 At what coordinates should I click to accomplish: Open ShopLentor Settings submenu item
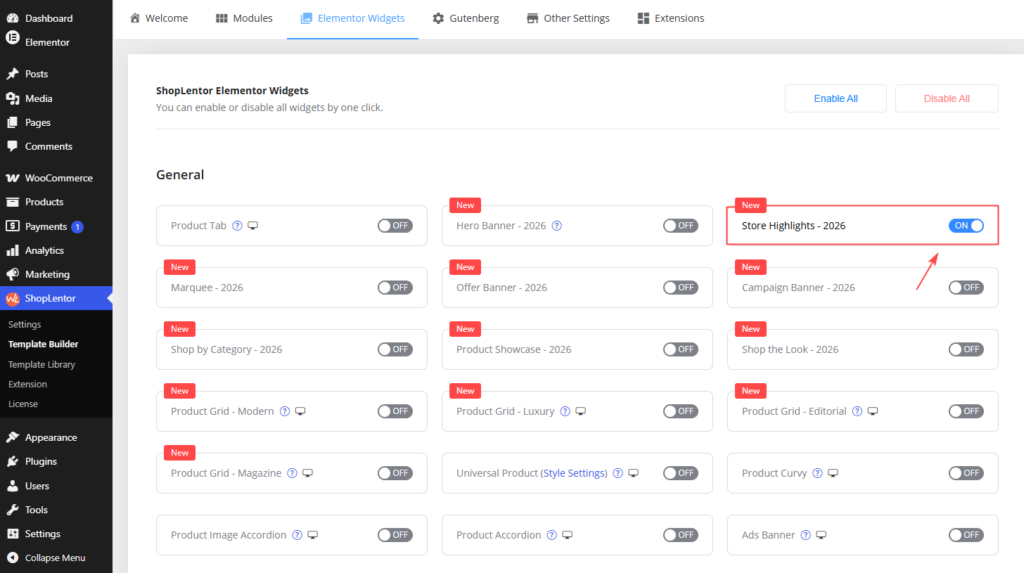tap(25, 325)
